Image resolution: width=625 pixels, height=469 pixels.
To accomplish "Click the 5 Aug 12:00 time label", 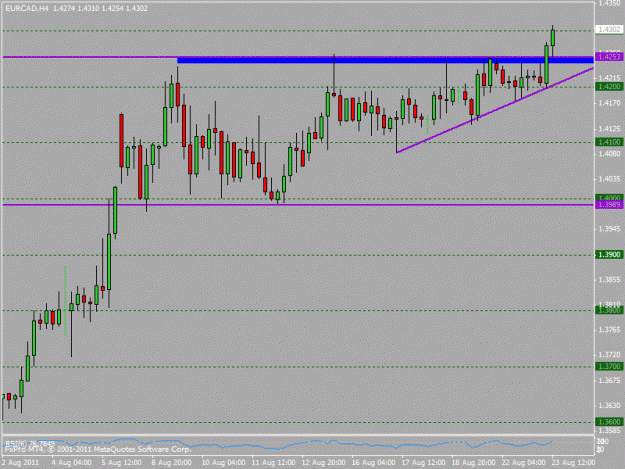I will 122,462.
